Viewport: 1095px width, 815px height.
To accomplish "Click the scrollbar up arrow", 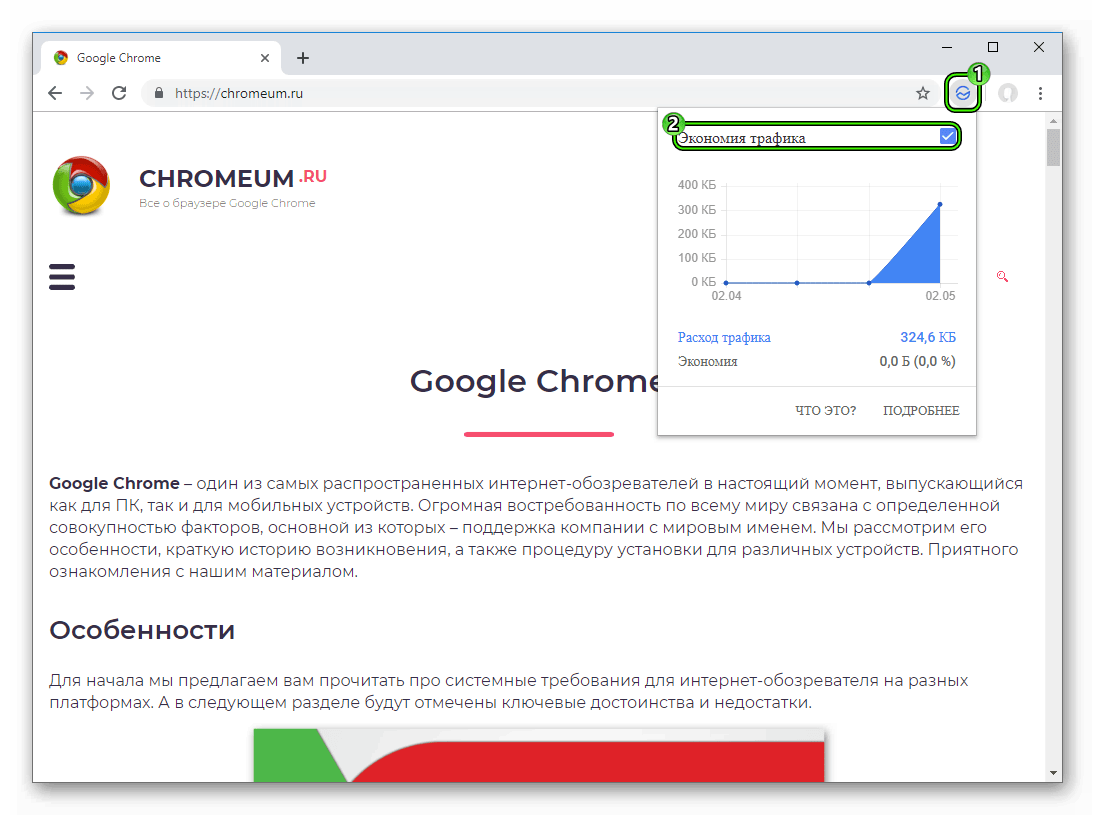I will [x=1053, y=121].
